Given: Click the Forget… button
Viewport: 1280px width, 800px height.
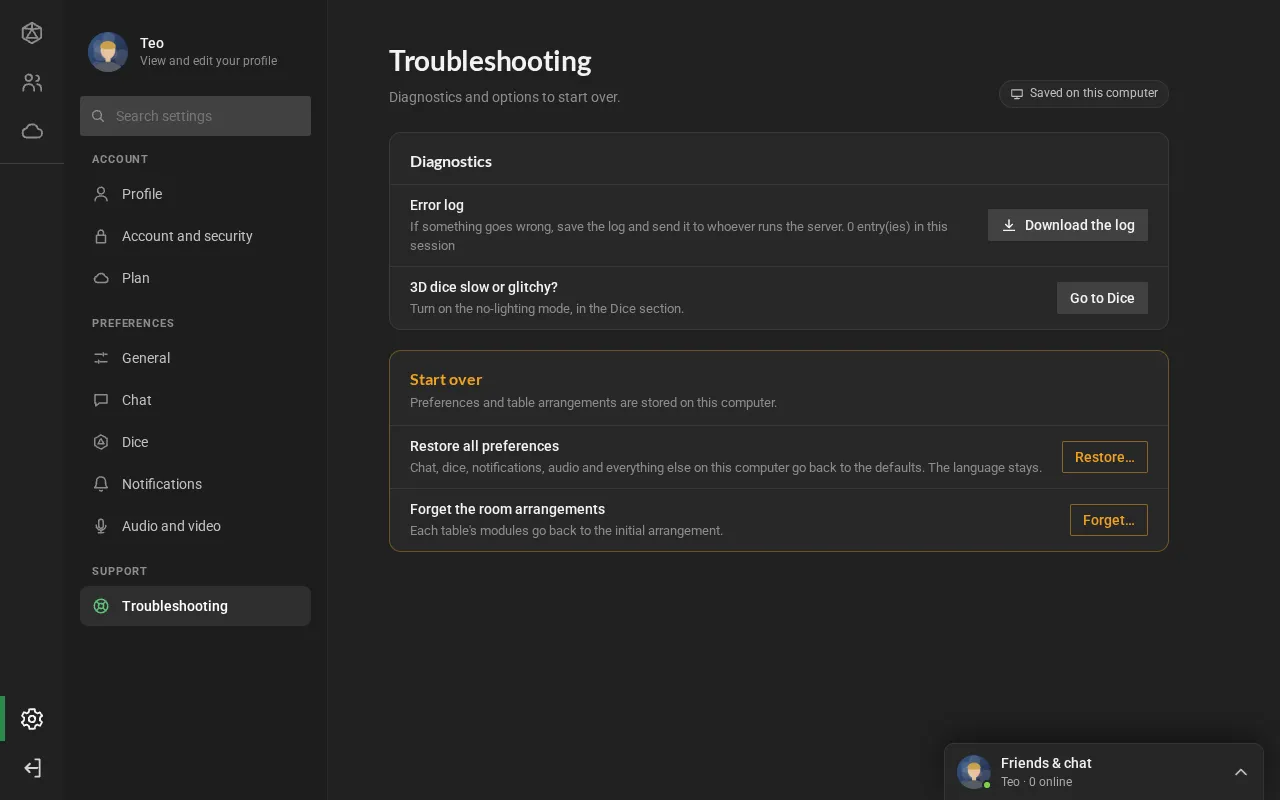Looking at the screenshot, I should 1108,520.
